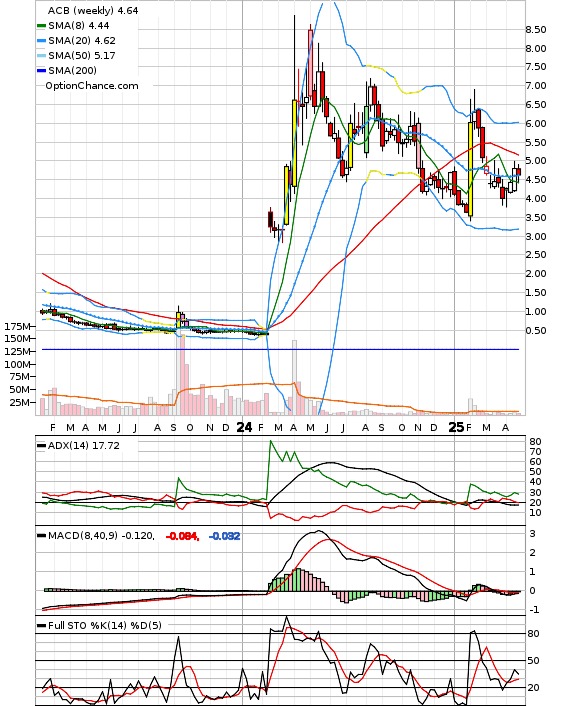Click the 175M volume axis label
The width and height of the screenshot is (566, 706).
18,326
